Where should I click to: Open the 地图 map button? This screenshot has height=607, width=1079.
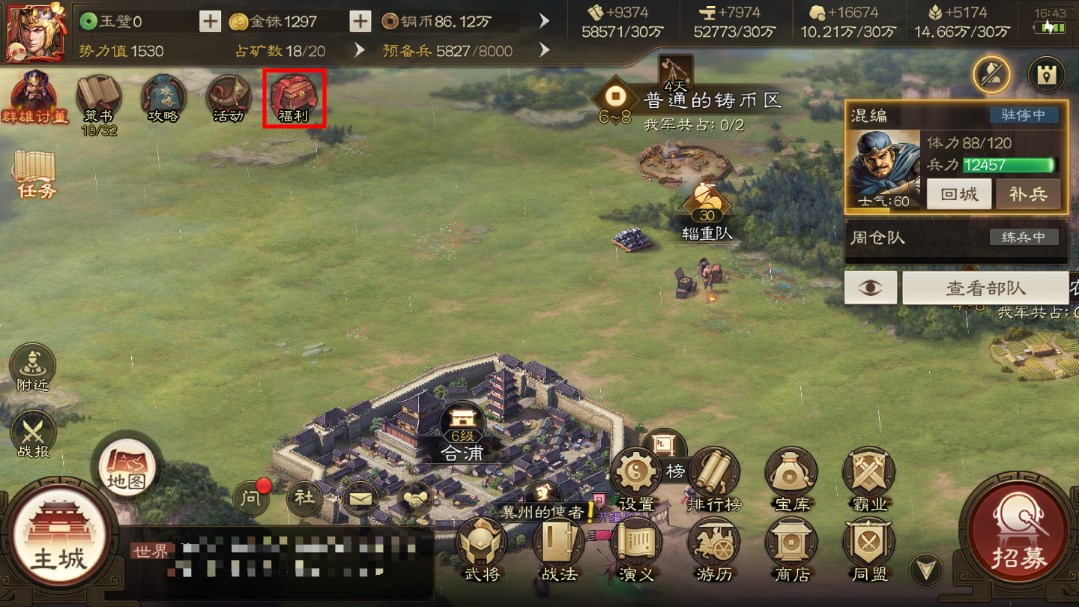tap(127, 466)
